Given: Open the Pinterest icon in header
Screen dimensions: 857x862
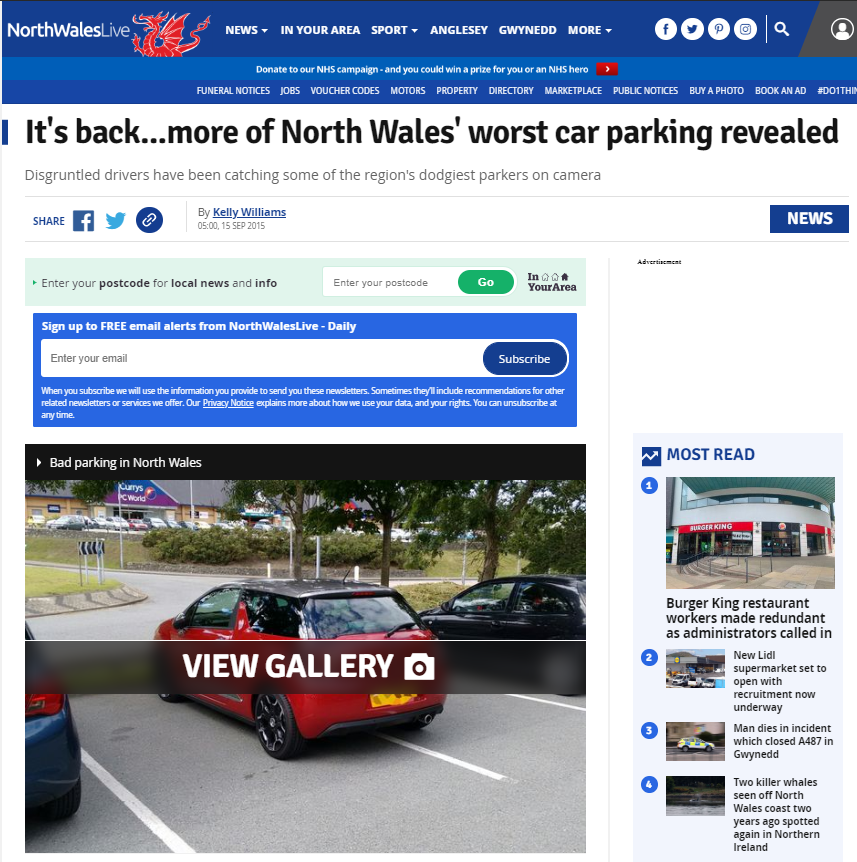Looking at the screenshot, I should (x=718, y=29).
